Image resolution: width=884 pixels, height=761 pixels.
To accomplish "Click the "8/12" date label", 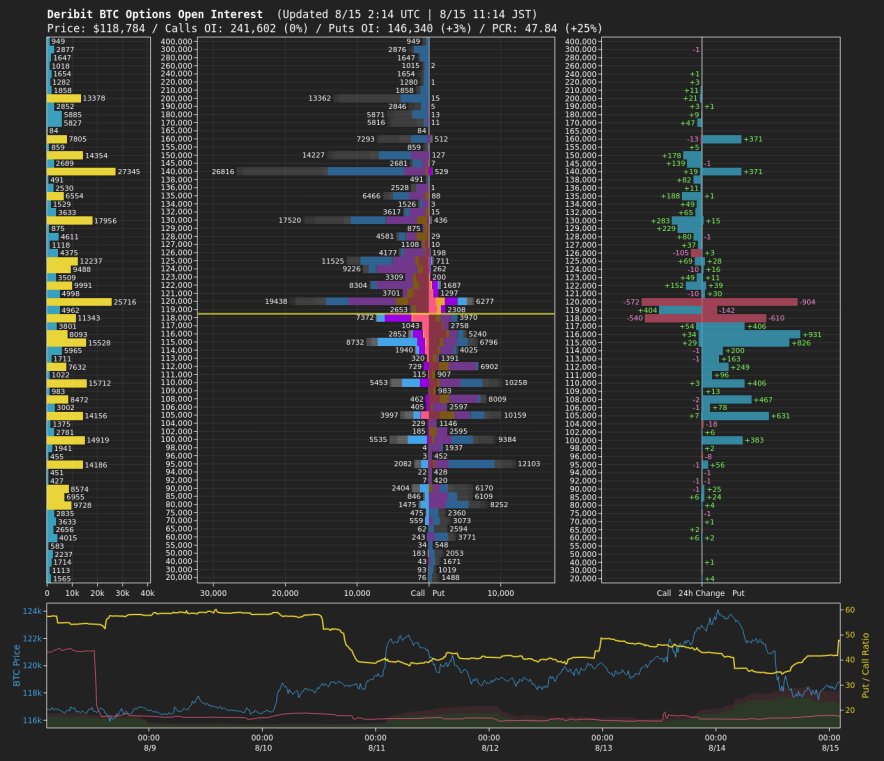I will [489, 748].
